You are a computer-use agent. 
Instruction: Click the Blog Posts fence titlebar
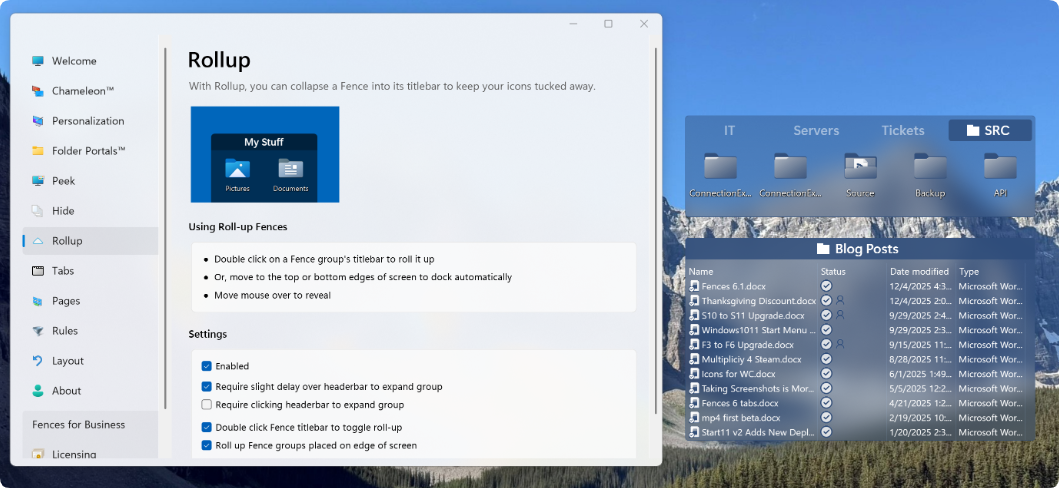pyautogui.click(x=859, y=249)
